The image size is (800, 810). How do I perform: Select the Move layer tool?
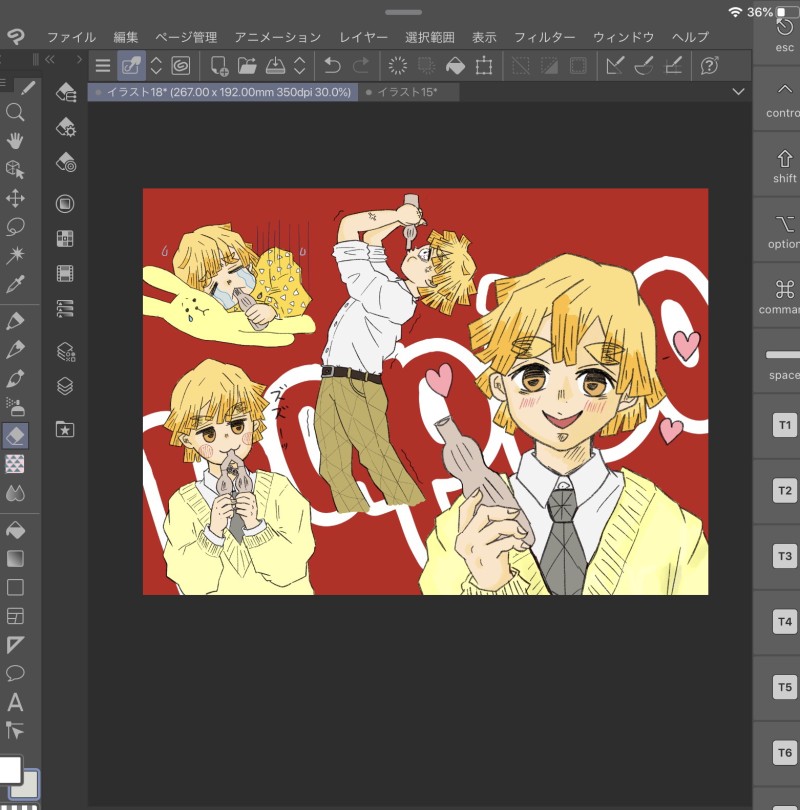[15, 198]
